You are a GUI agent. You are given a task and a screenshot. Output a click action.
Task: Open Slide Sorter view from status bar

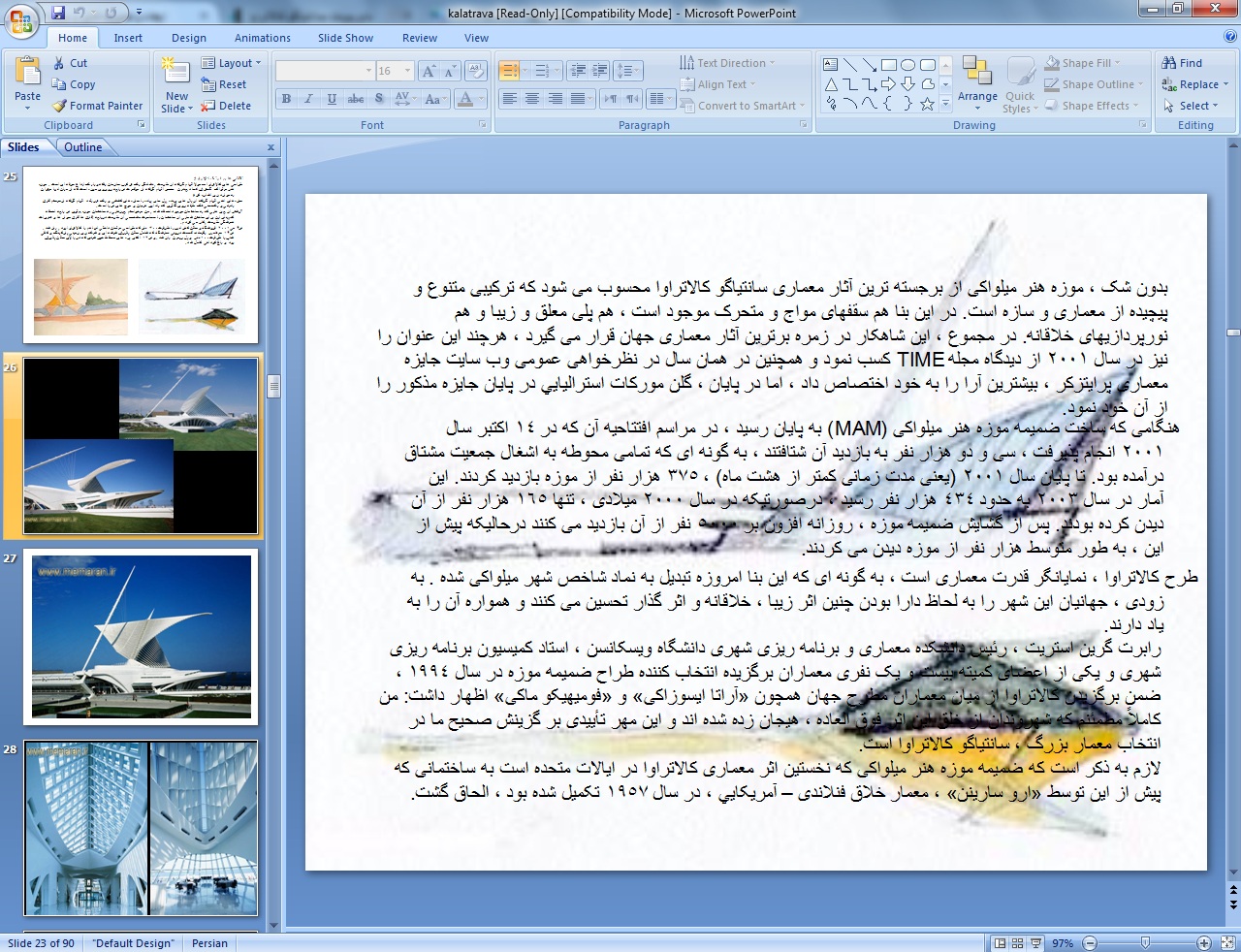coord(1017,942)
